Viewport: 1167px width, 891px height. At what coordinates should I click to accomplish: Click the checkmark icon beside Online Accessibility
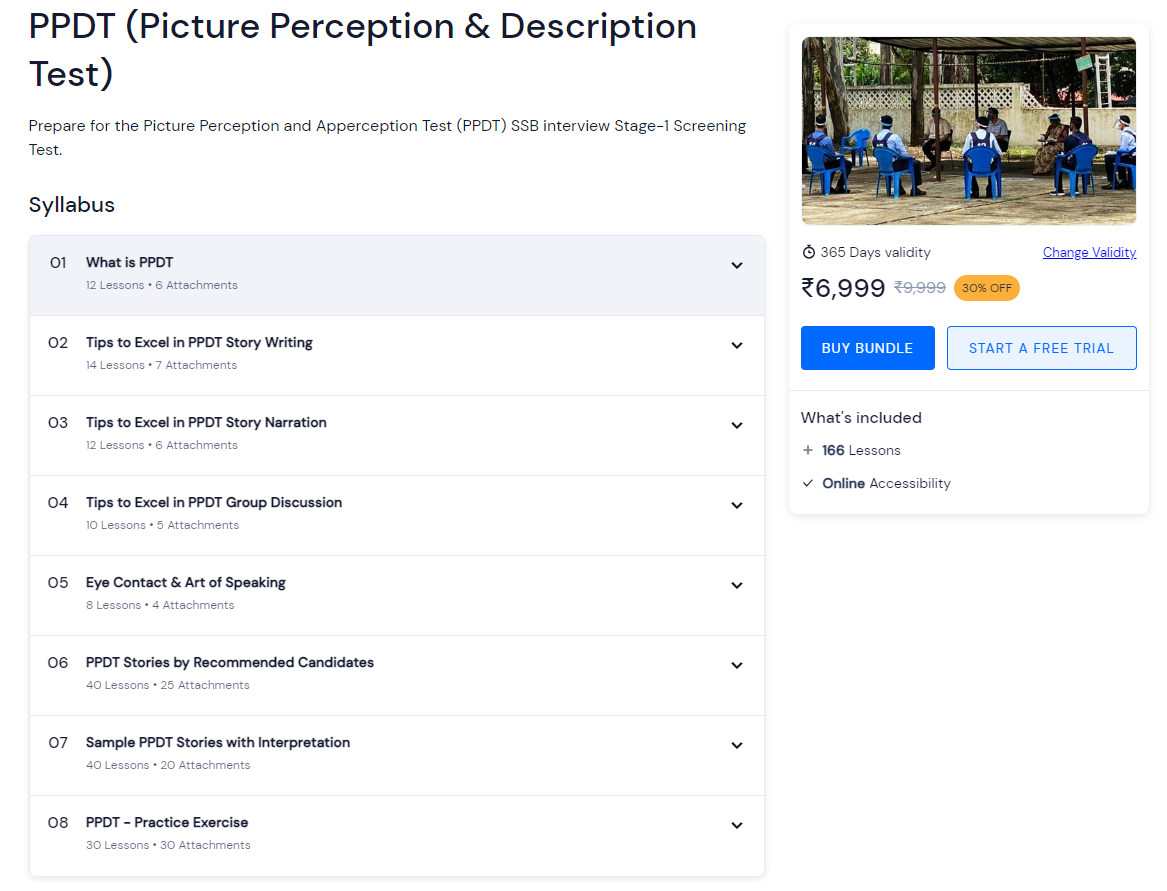808,483
